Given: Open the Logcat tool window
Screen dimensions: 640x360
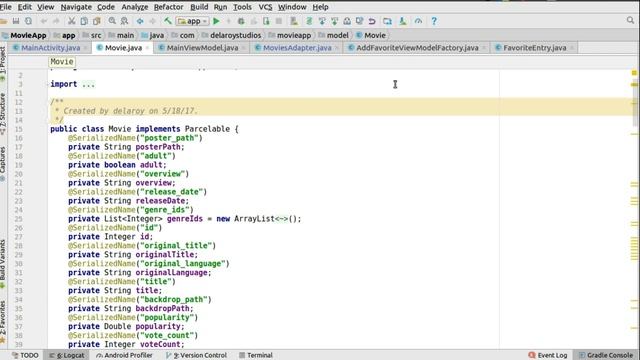Looking at the screenshot, I should (x=67, y=355).
